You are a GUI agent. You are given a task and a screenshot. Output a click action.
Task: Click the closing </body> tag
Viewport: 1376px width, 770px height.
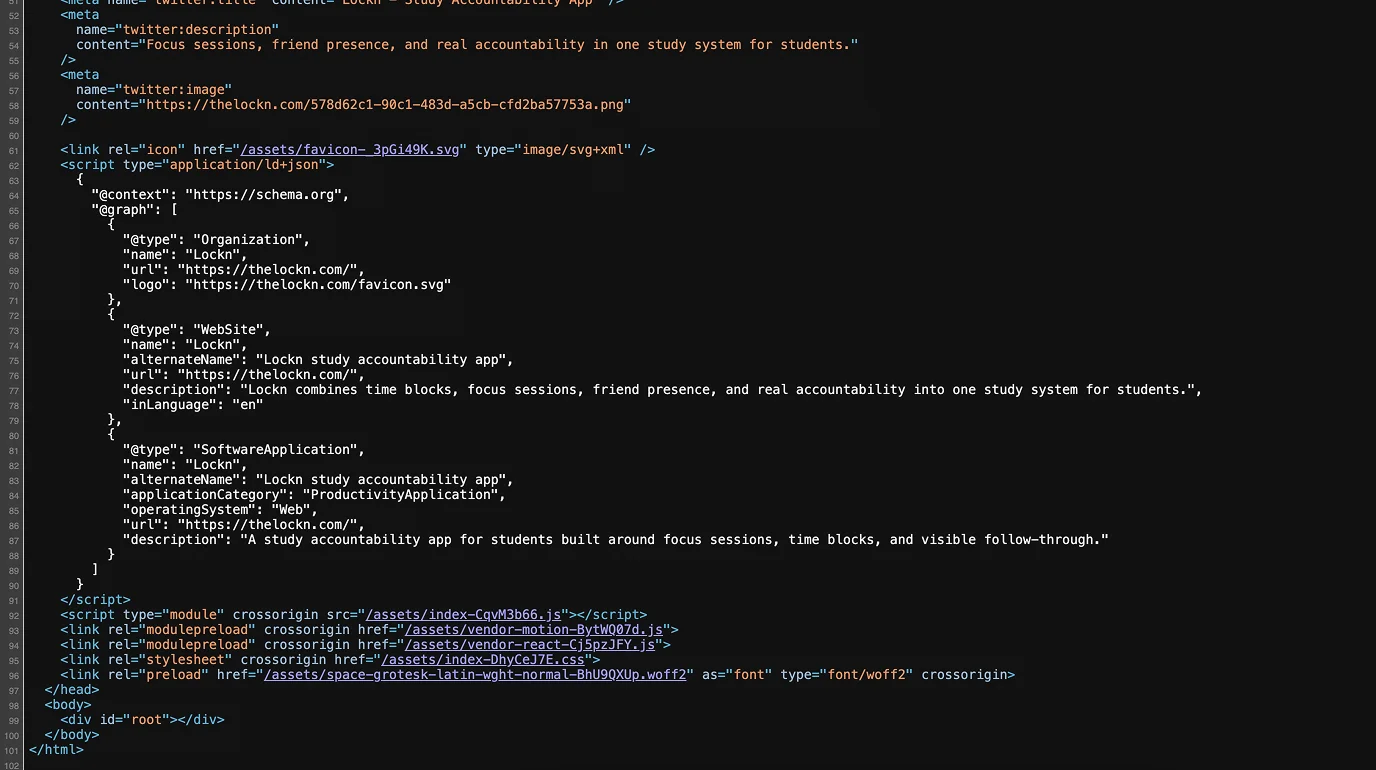[72, 735]
